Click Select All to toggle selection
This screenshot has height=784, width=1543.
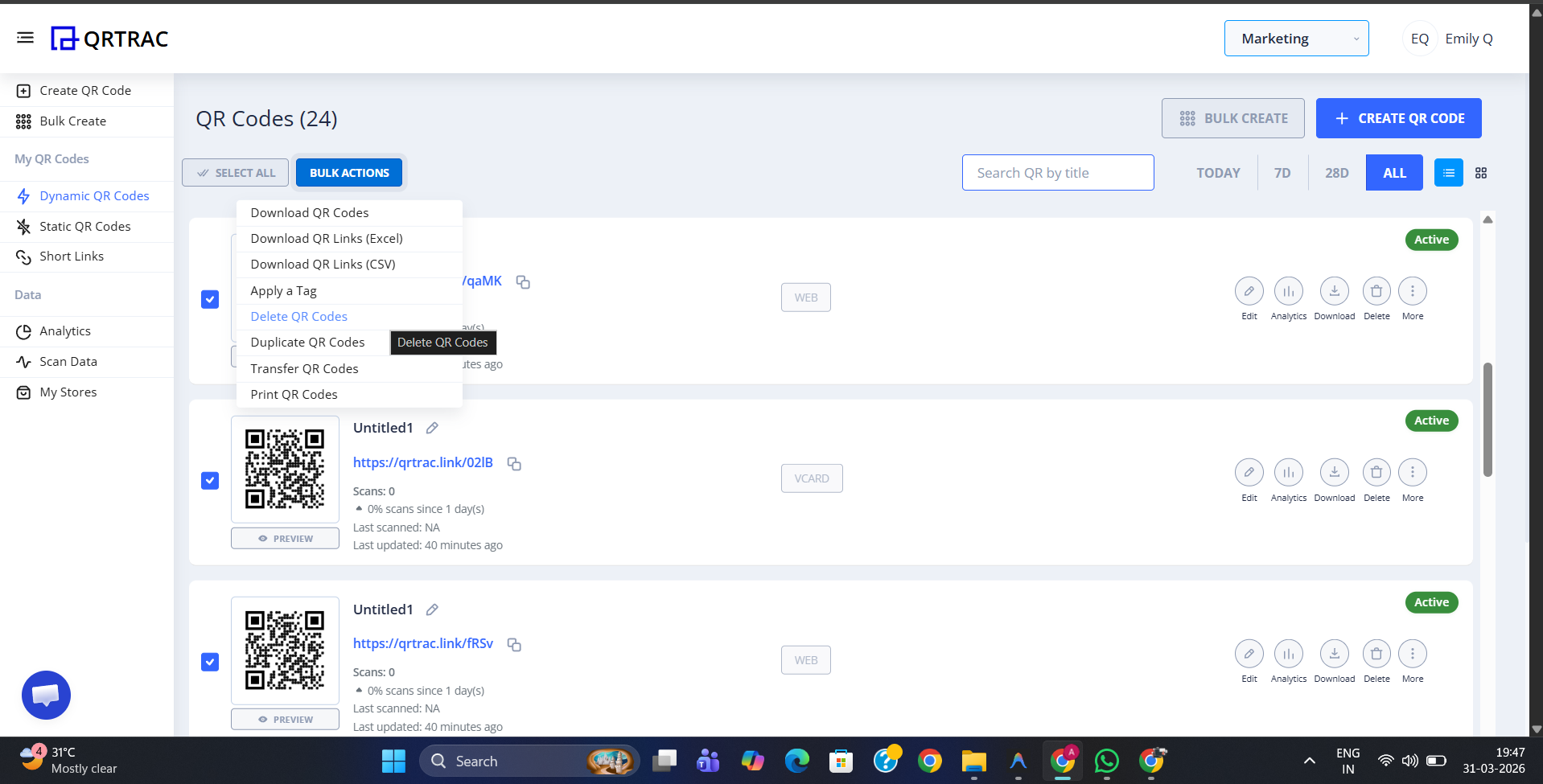(235, 172)
